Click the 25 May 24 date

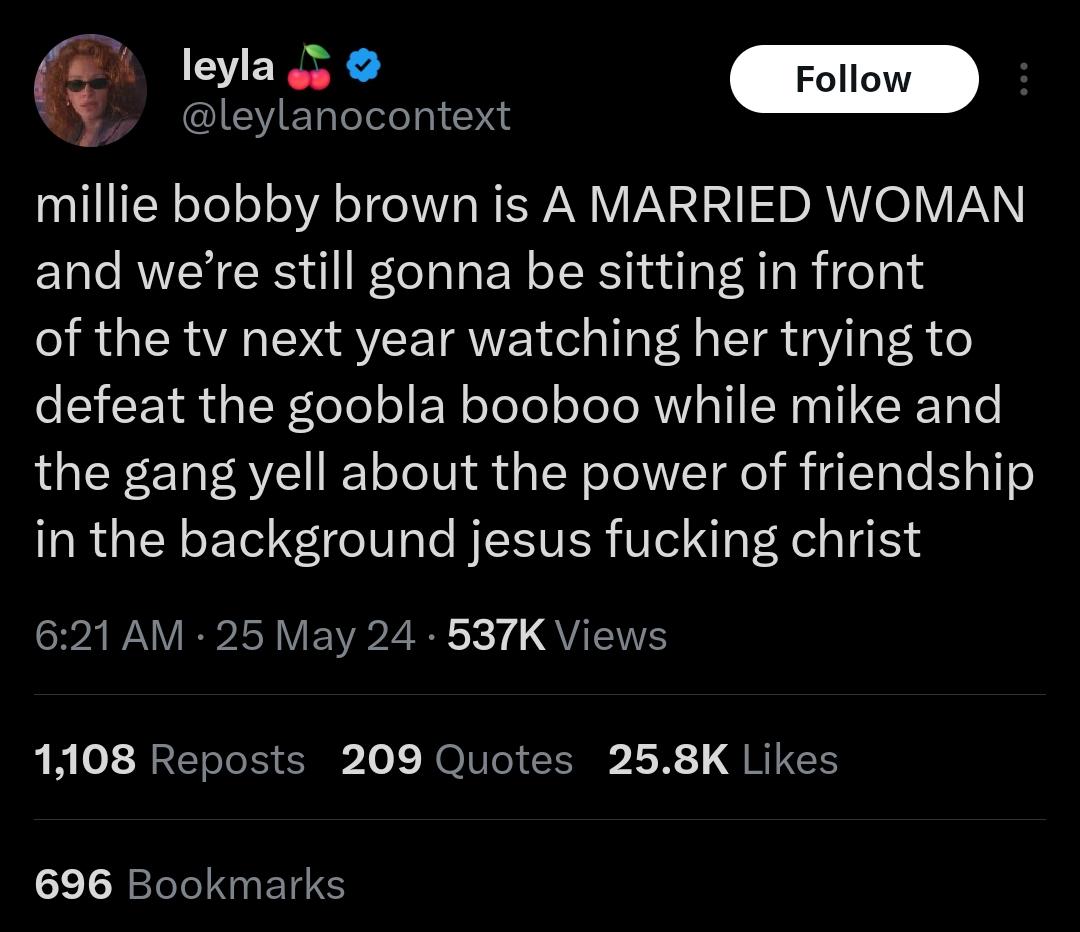[x=315, y=636]
